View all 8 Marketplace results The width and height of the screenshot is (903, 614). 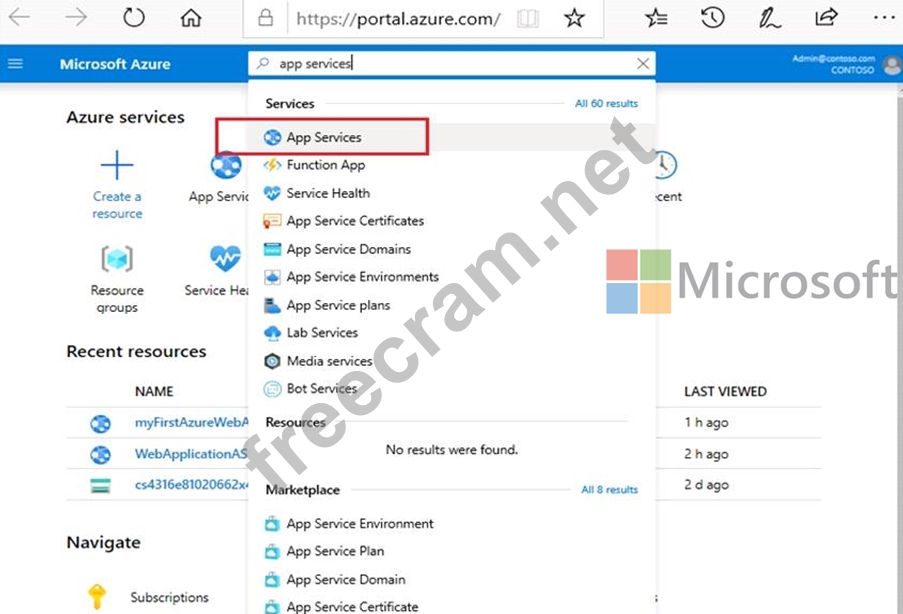pos(609,490)
